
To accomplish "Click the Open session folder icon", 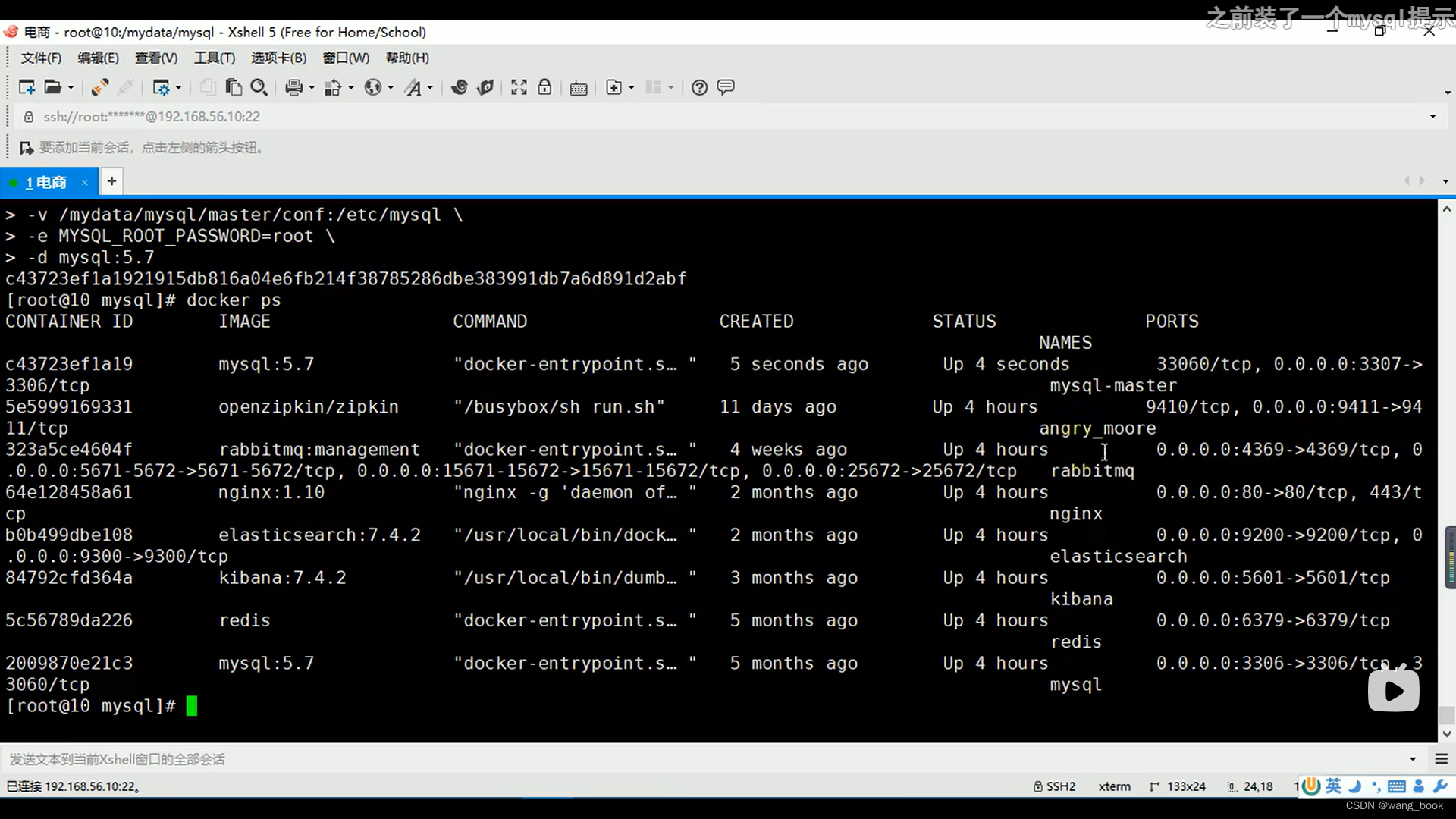I will point(52,87).
